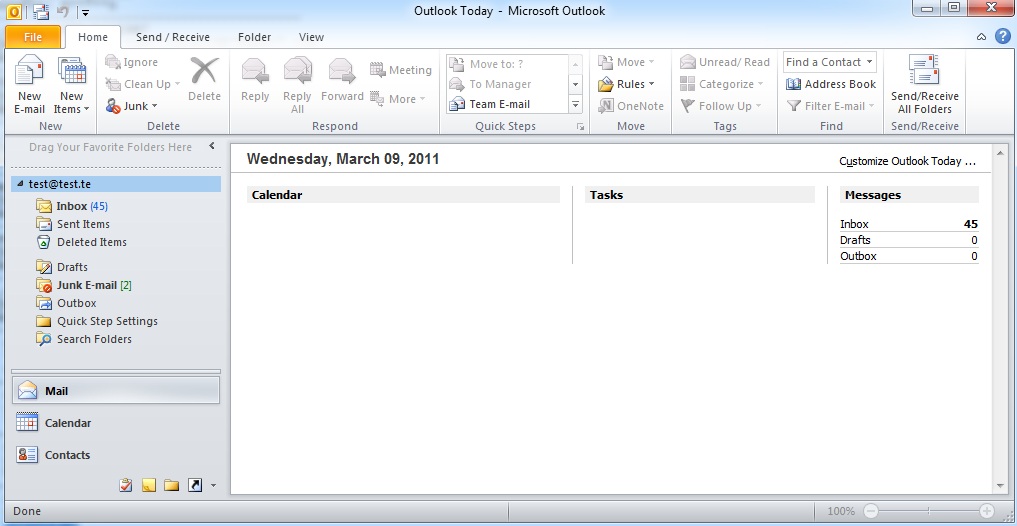The height and width of the screenshot is (526, 1017).
Task: Click the Reply button
Action: tap(255, 78)
